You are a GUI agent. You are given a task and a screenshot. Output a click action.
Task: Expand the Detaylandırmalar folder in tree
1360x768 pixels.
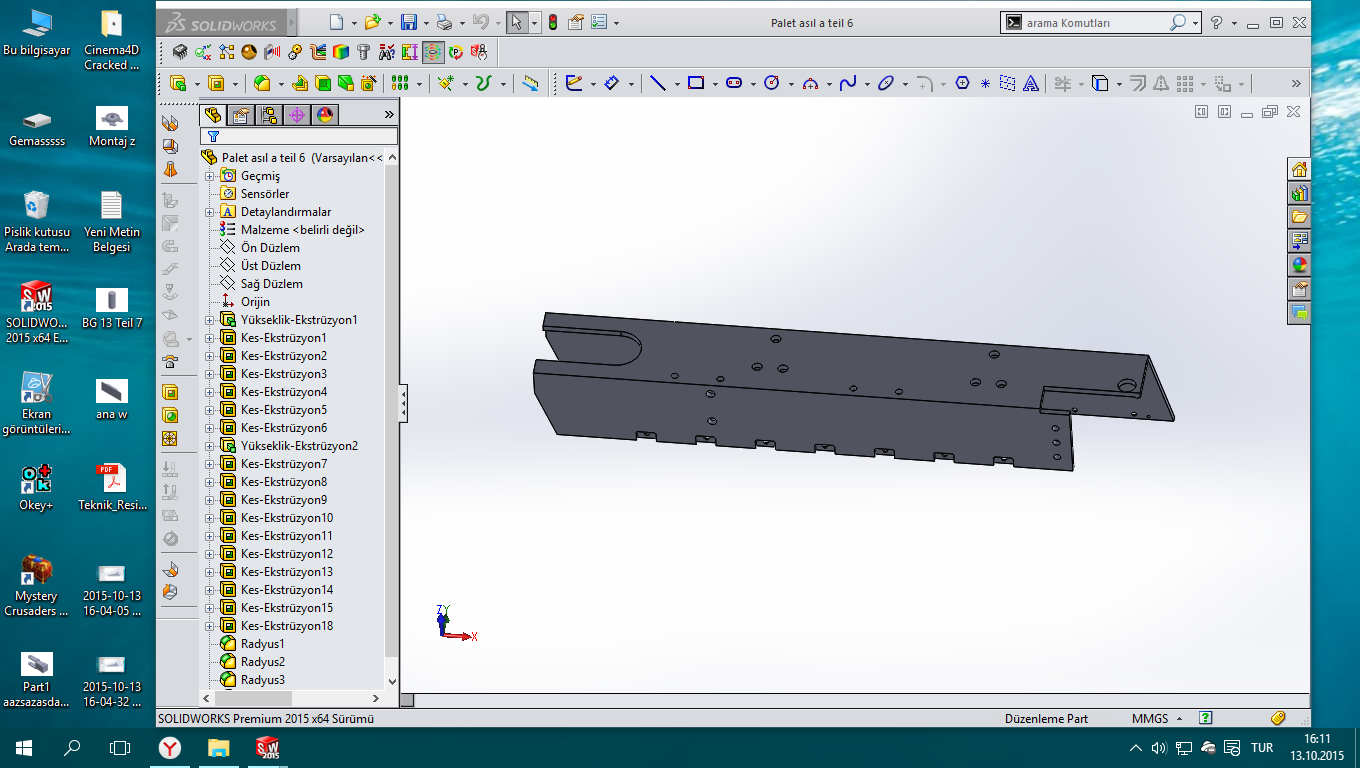click(x=210, y=212)
